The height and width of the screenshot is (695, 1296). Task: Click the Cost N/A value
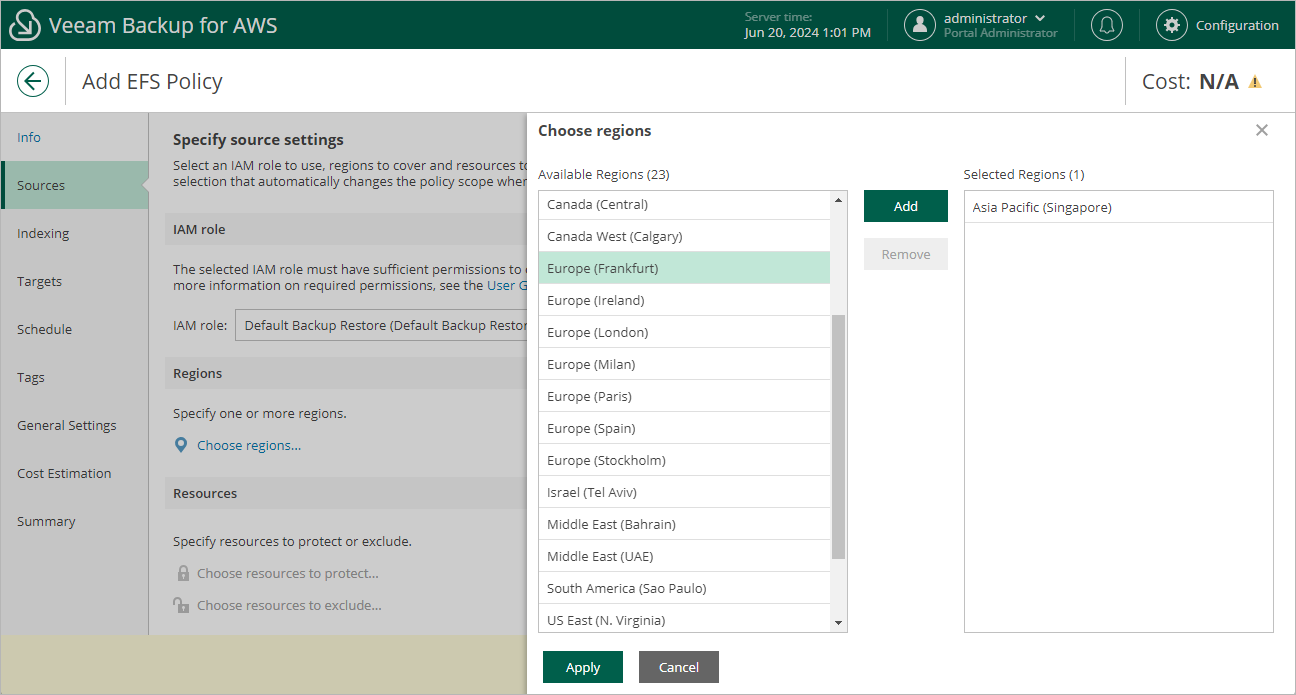1219,82
